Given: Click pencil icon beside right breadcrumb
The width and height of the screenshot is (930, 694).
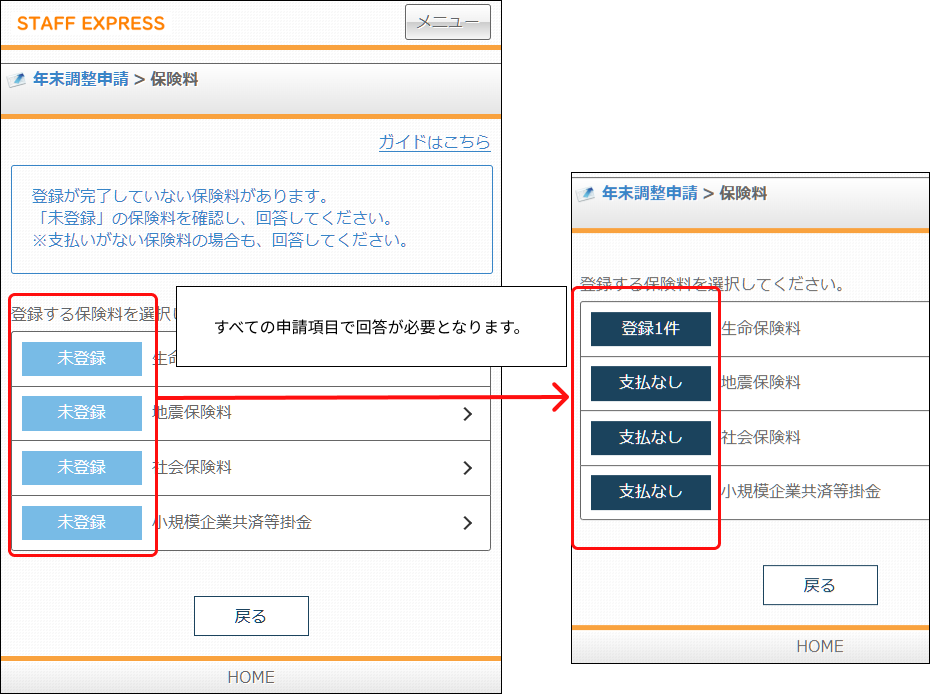Looking at the screenshot, I should [x=586, y=193].
